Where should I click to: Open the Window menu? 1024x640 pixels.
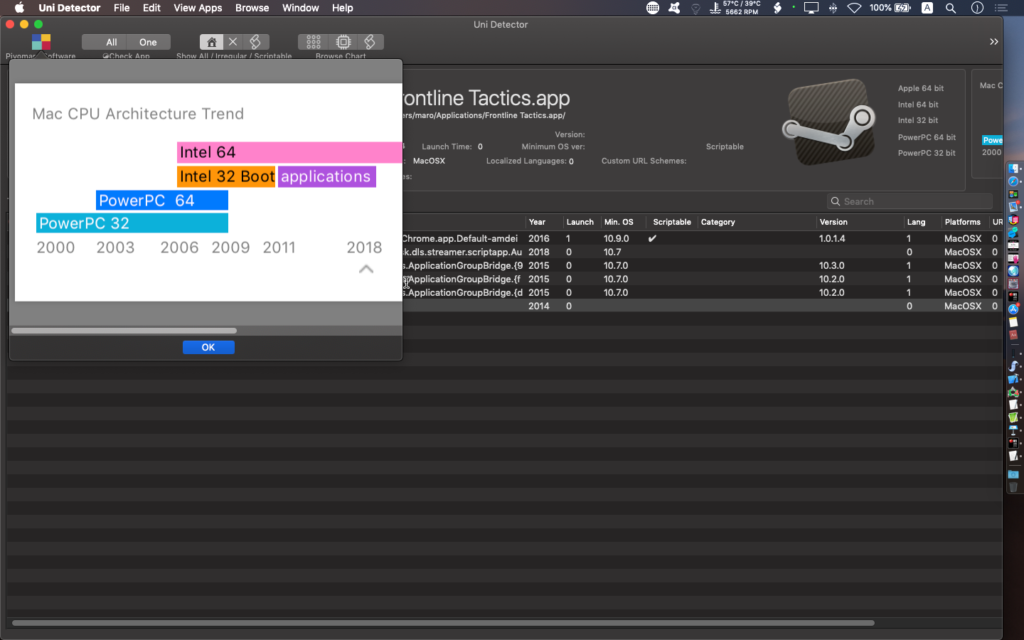click(x=300, y=8)
